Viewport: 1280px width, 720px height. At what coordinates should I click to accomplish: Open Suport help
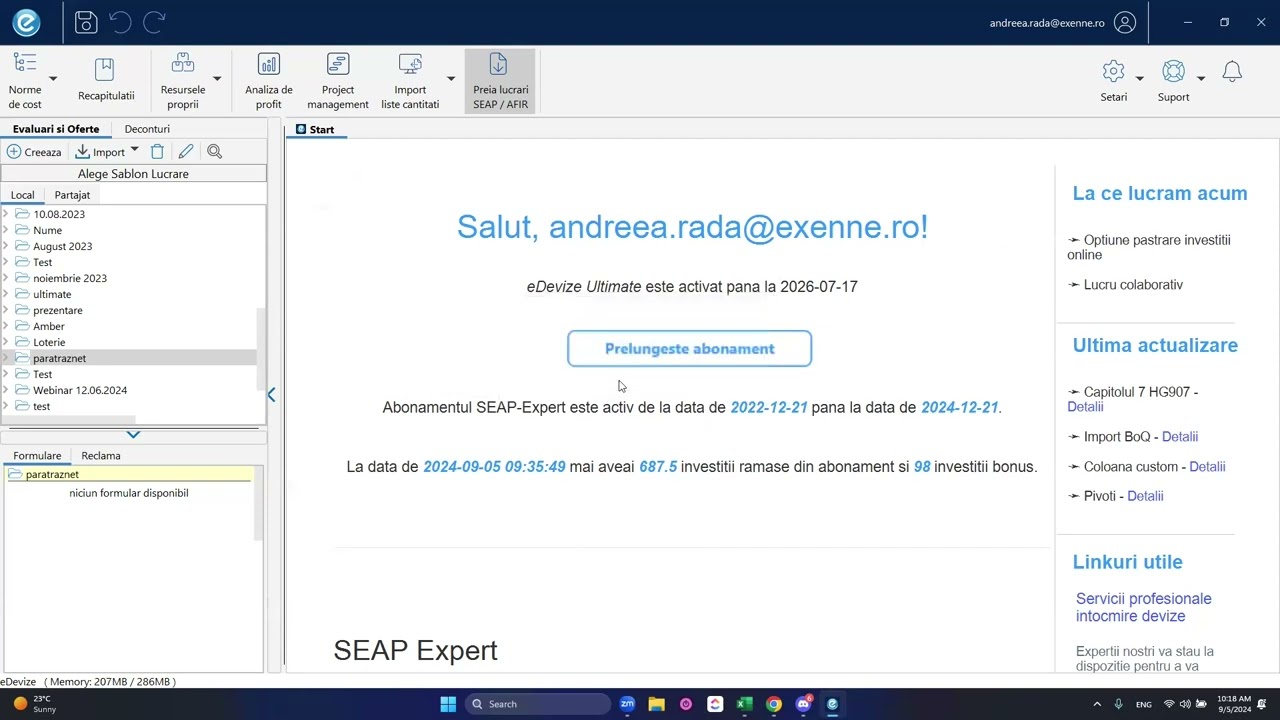(1174, 81)
